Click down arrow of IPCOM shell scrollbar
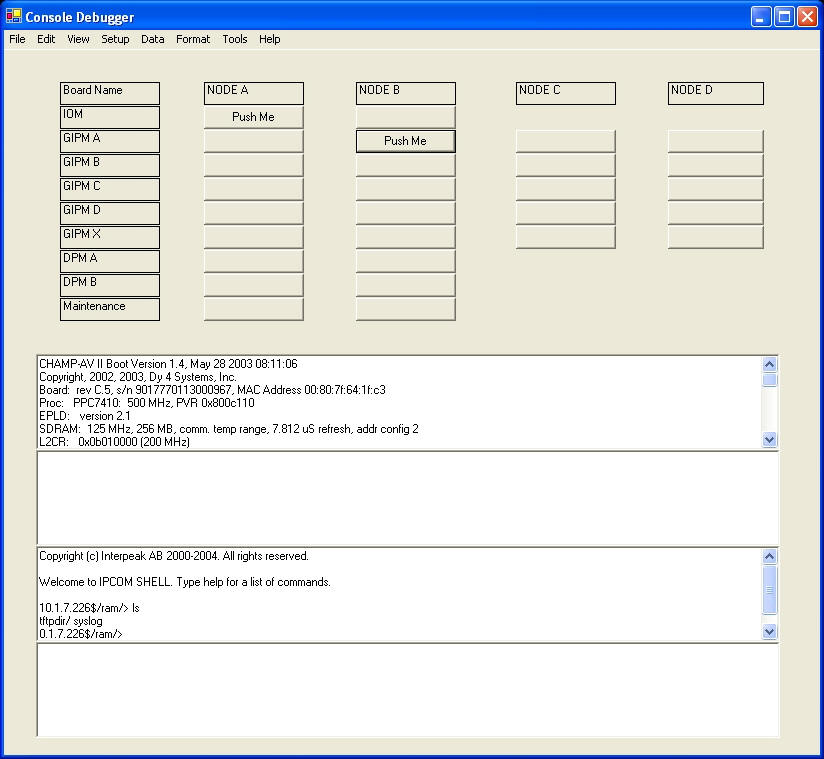This screenshot has height=759, width=824. pos(769,632)
